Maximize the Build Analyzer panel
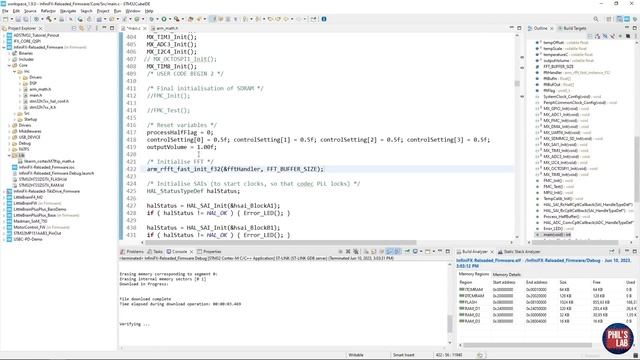Image resolution: width=640 pixels, height=360 pixels. [x=635, y=251]
